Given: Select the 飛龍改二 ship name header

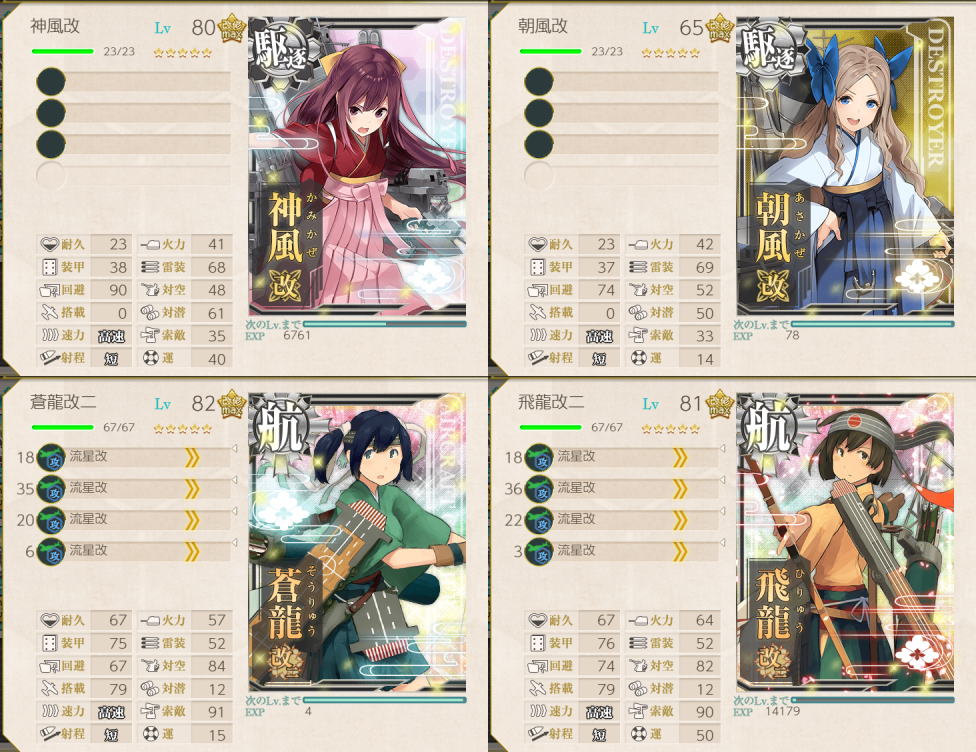Looking at the screenshot, I should pyautogui.click(x=551, y=403).
